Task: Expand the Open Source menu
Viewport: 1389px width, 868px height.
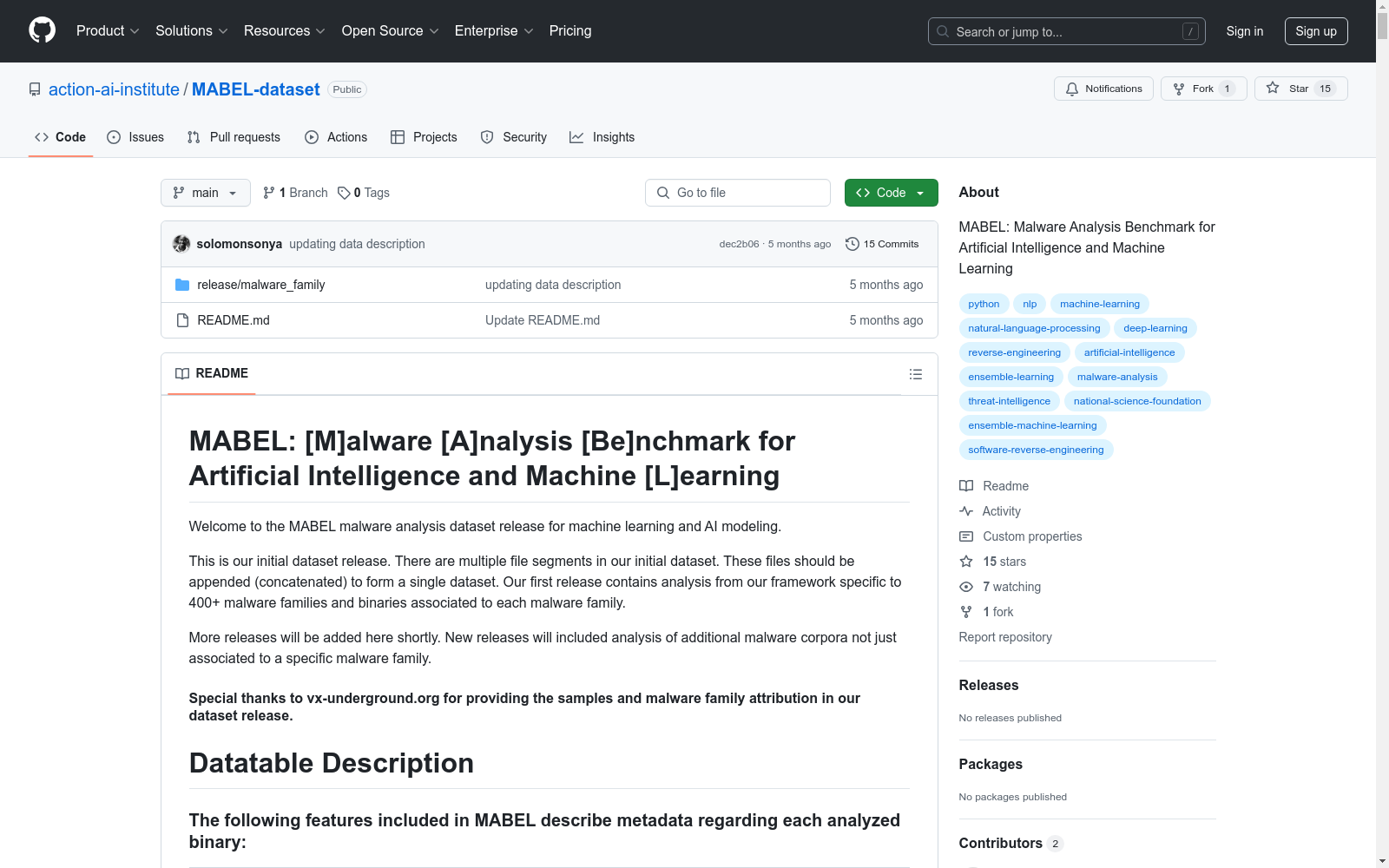Action: [391, 31]
